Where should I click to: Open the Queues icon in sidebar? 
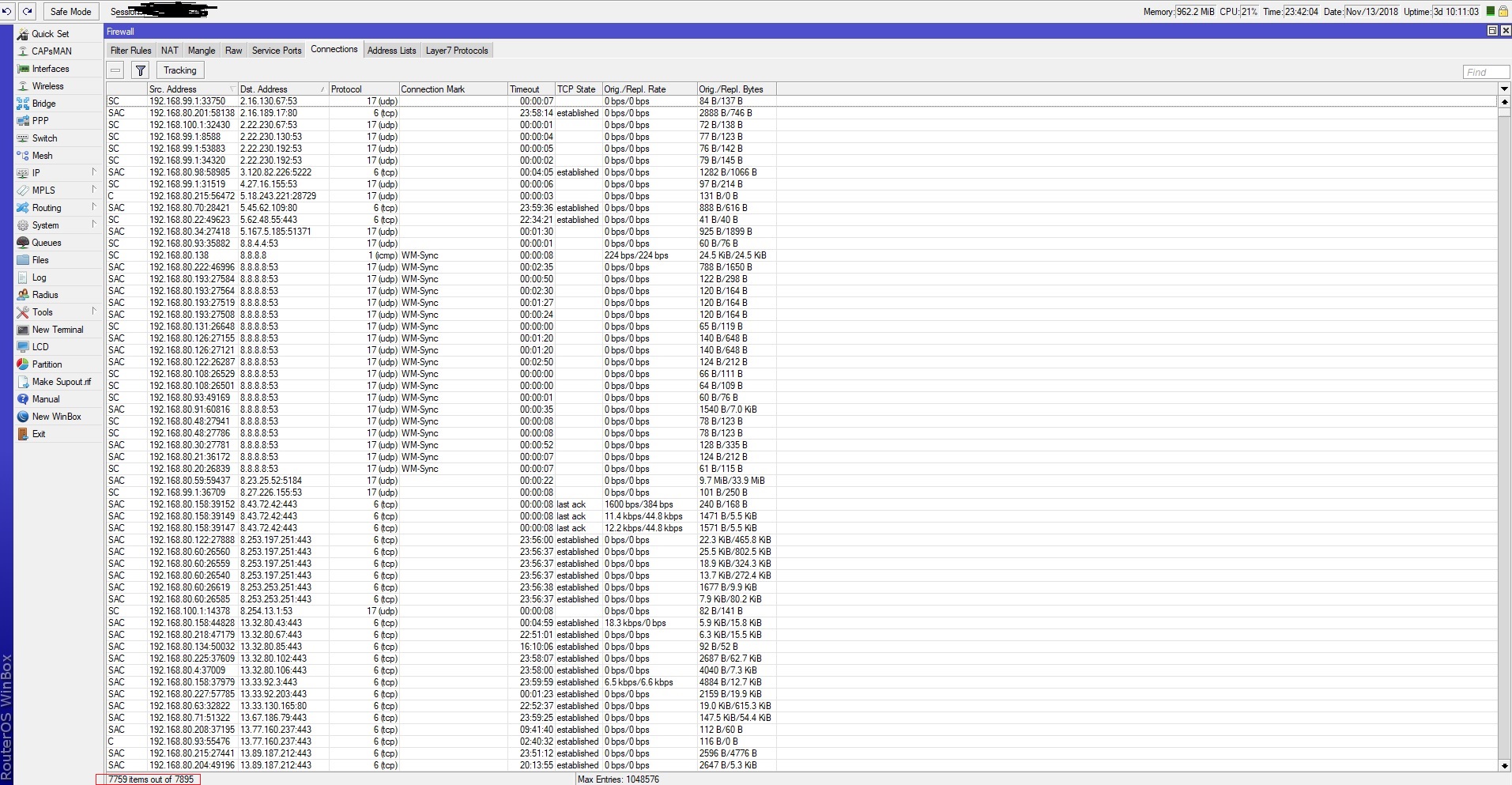point(23,243)
